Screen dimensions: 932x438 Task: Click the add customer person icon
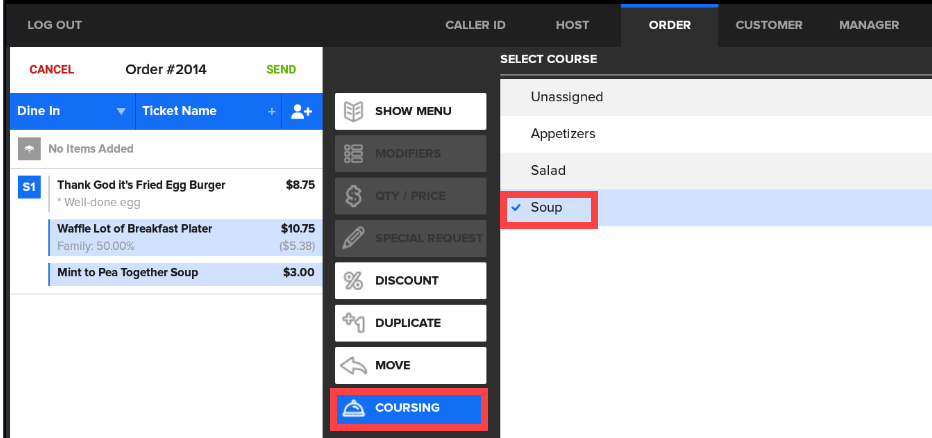302,112
